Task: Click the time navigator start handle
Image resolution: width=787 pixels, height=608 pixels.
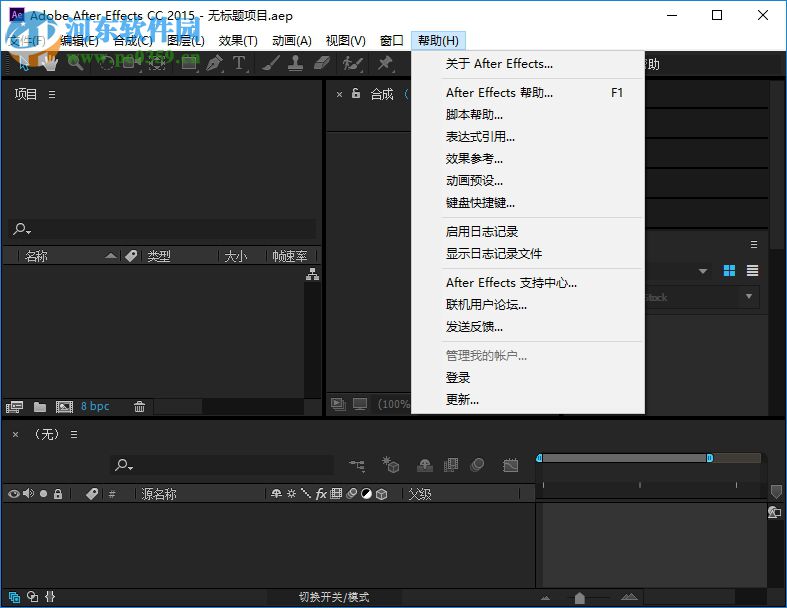Action: pos(539,458)
